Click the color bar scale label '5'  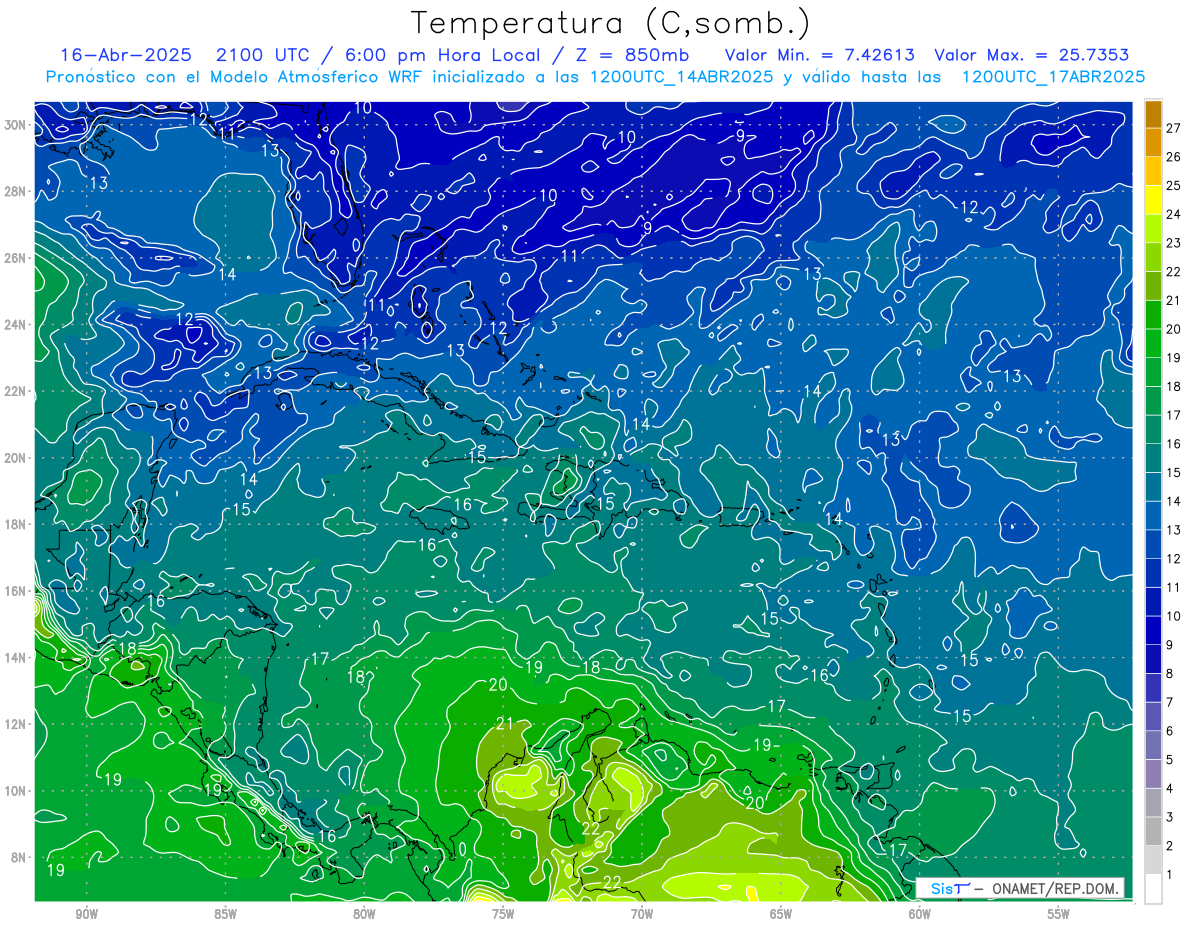click(x=1170, y=760)
